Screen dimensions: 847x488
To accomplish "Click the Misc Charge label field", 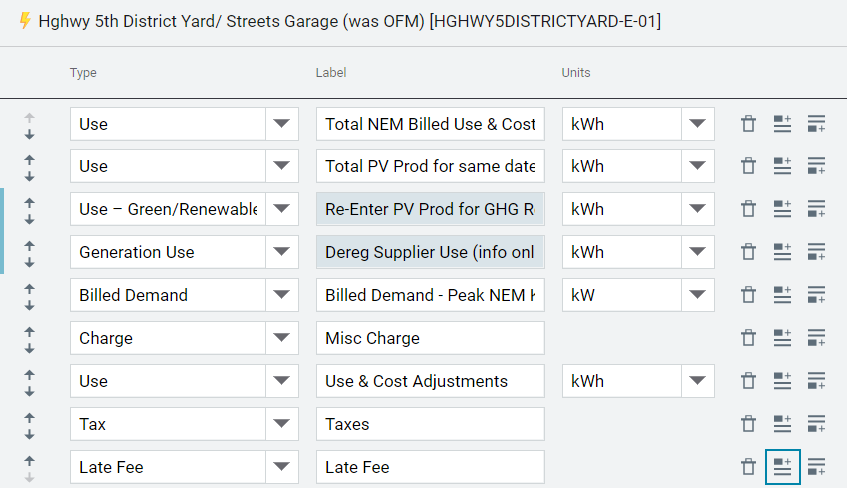I will coord(430,338).
